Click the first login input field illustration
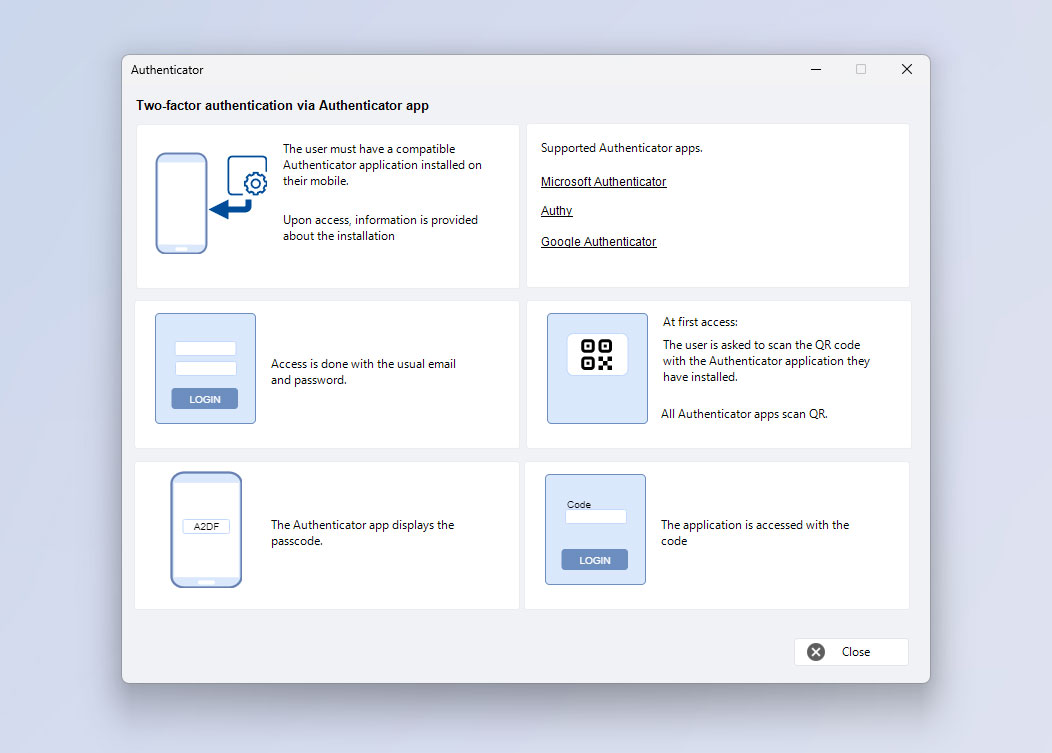 (205, 348)
